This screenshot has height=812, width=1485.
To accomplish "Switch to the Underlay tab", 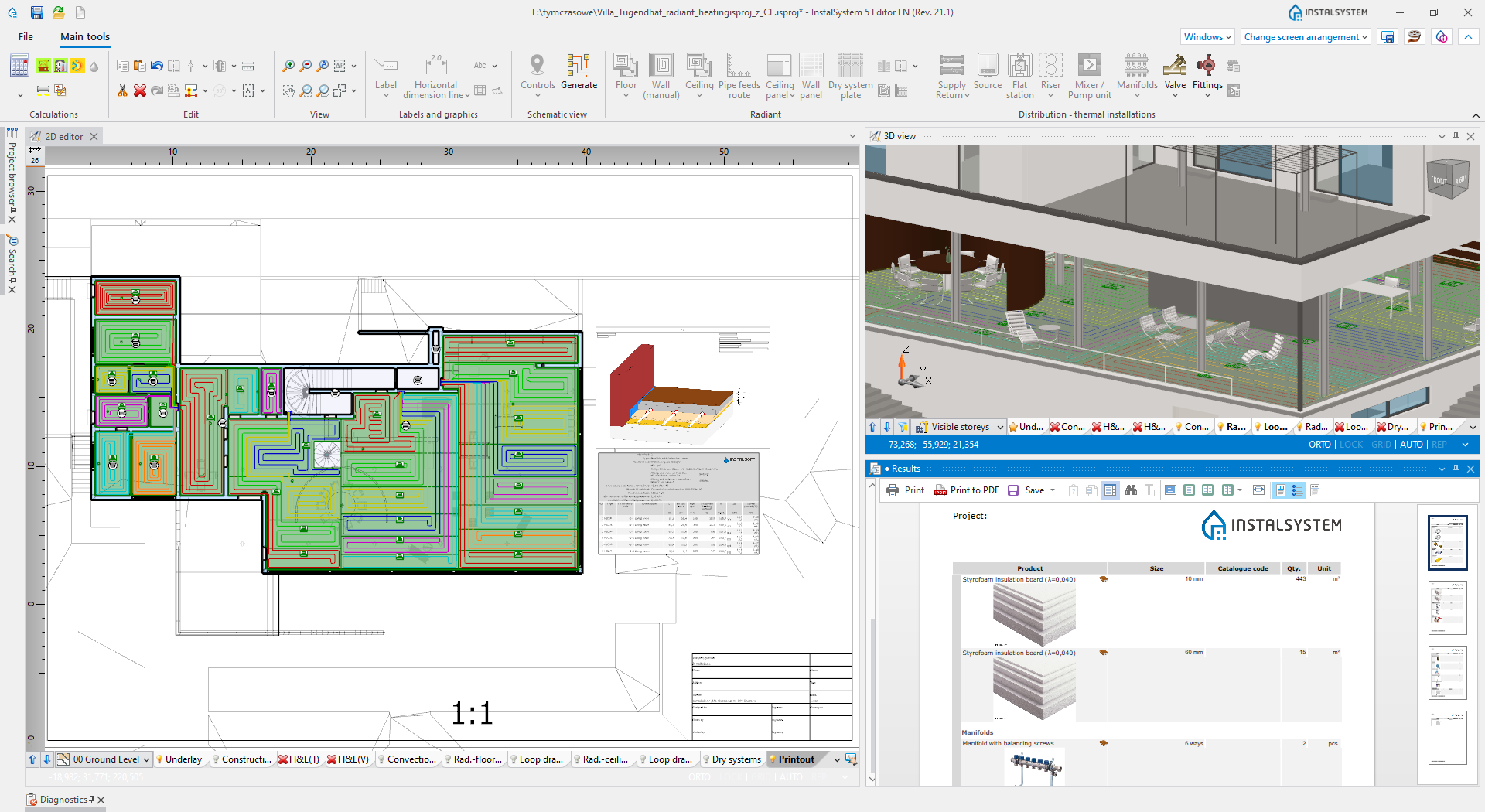I will point(183,759).
